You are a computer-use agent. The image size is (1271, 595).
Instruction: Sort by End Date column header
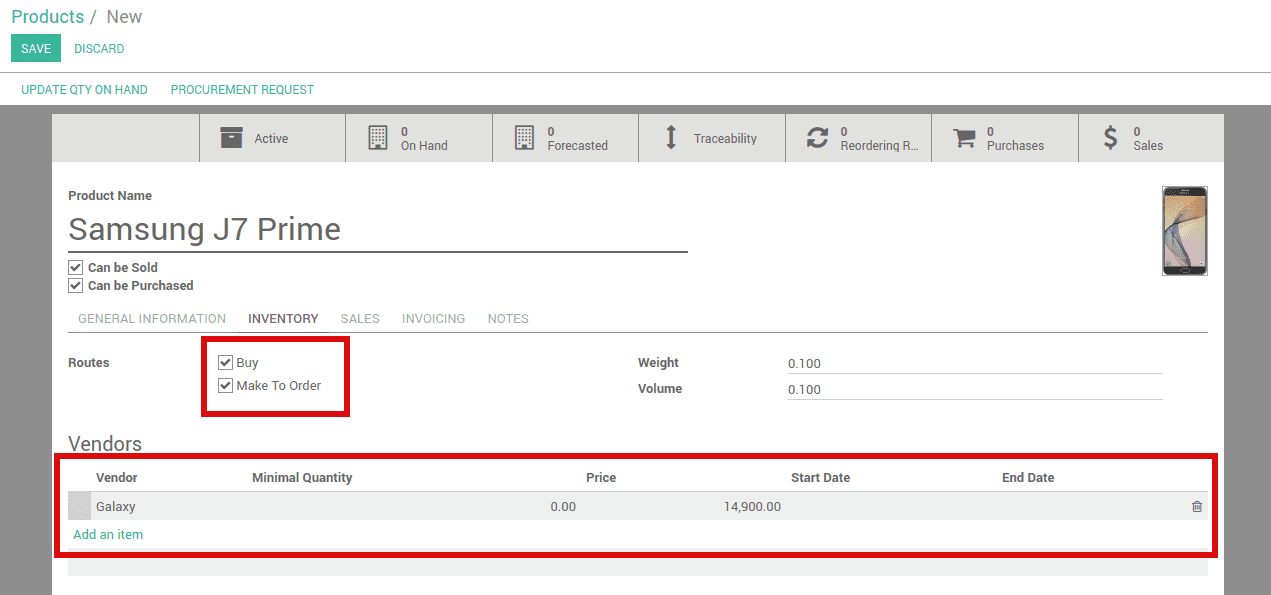pyautogui.click(x=1028, y=477)
